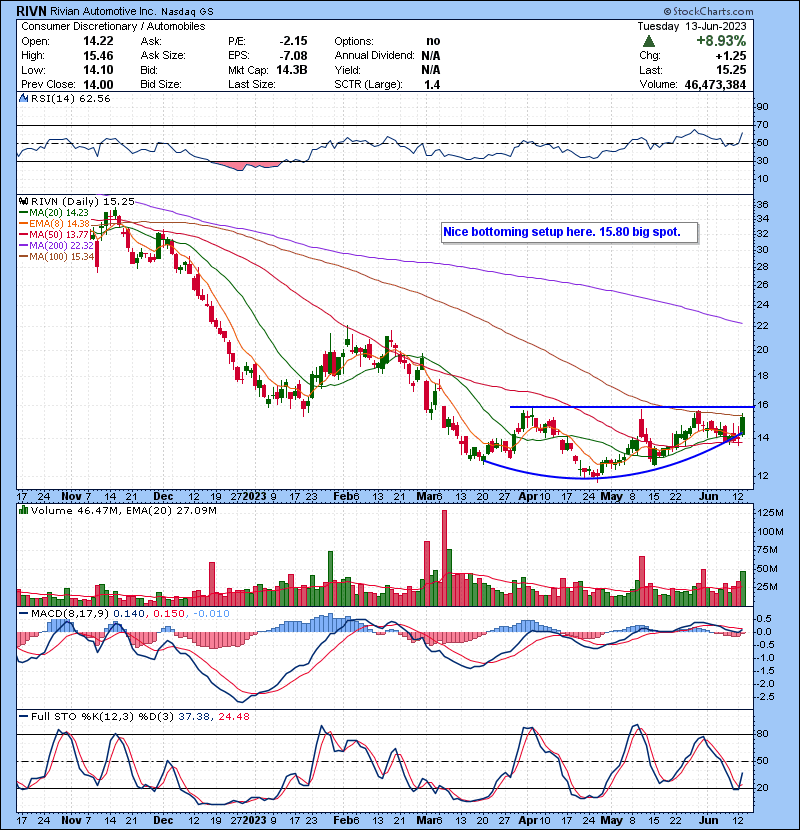Click the Prev Close value 14.00

pos(98,85)
